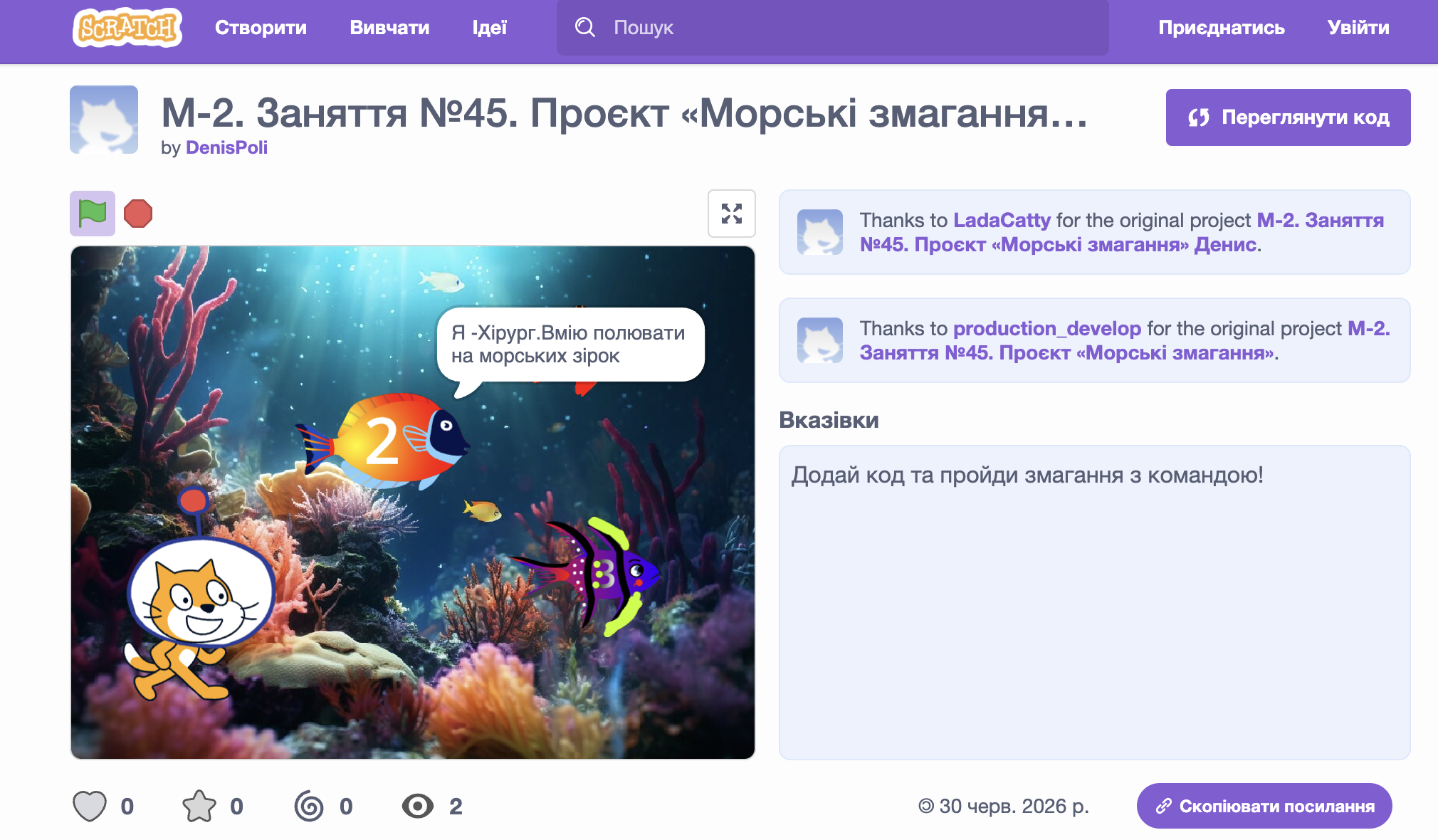This screenshot has height=840, width=1438.
Task: Click the instructions text Додай код
Action: [x=1027, y=475]
